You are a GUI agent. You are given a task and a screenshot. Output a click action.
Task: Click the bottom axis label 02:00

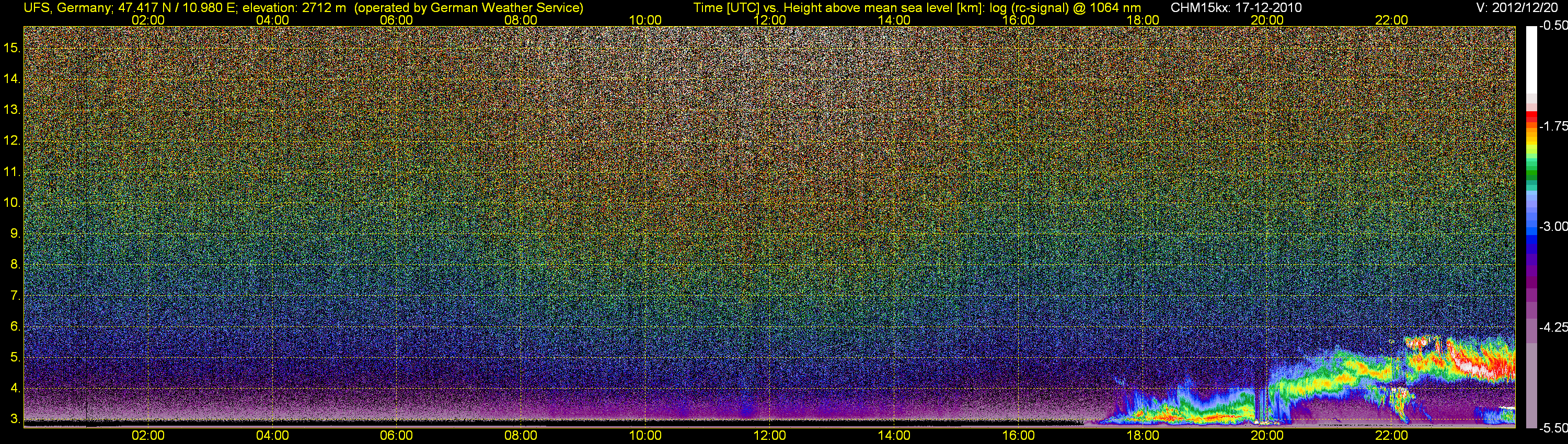[148, 436]
